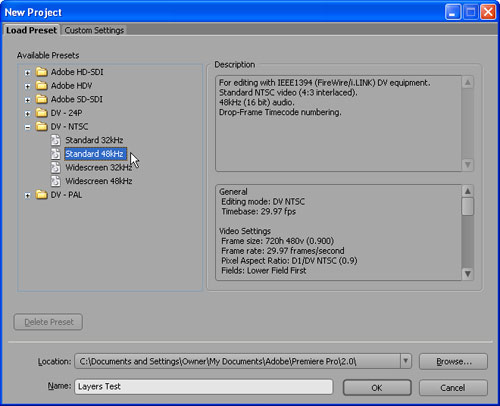
Task: Open the Location path dropdown
Action: coord(406,361)
